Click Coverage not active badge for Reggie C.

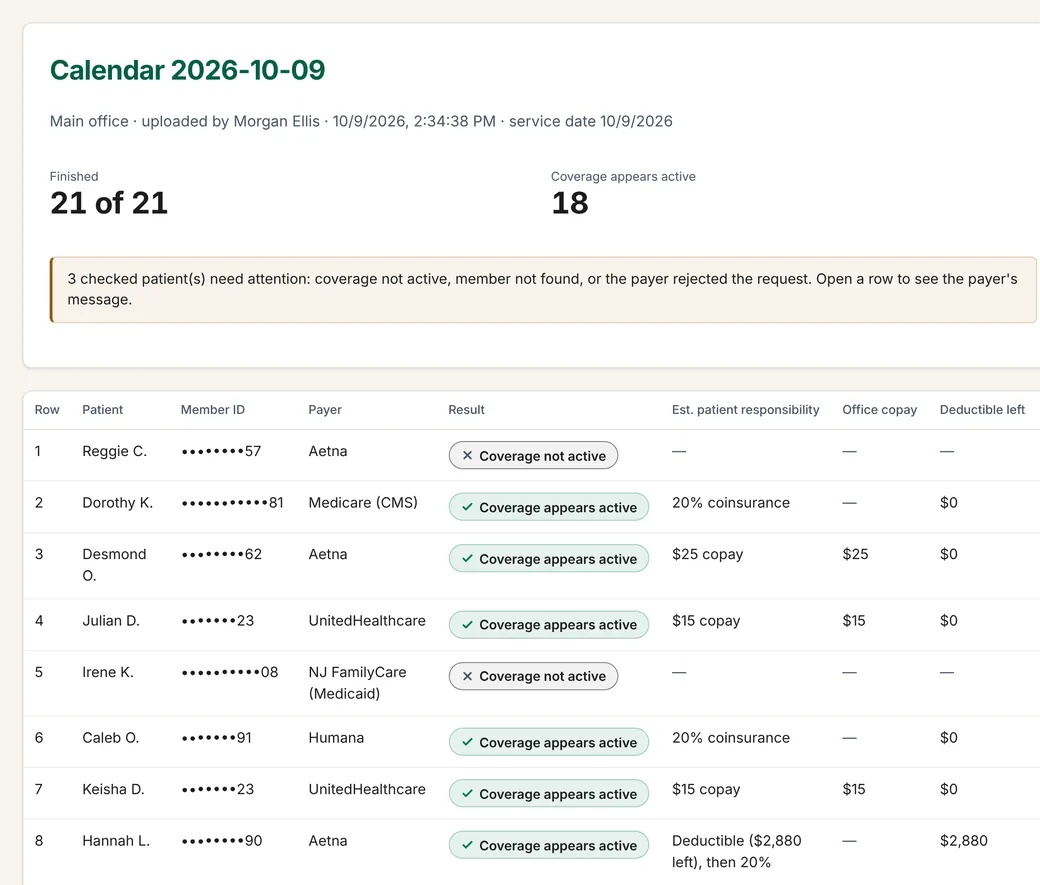coord(533,456)
